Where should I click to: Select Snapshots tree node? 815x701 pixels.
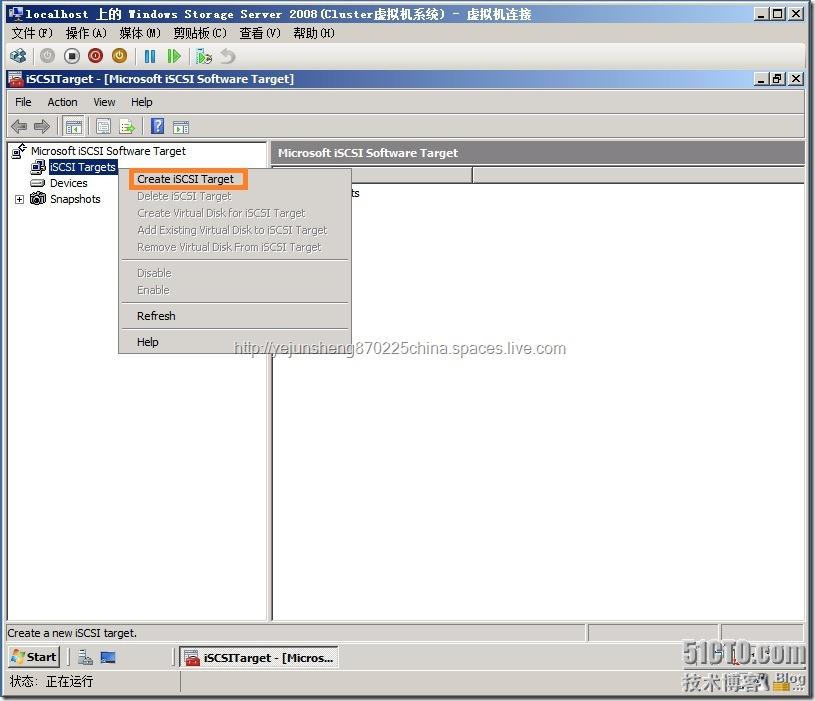(x=75, y=199)
